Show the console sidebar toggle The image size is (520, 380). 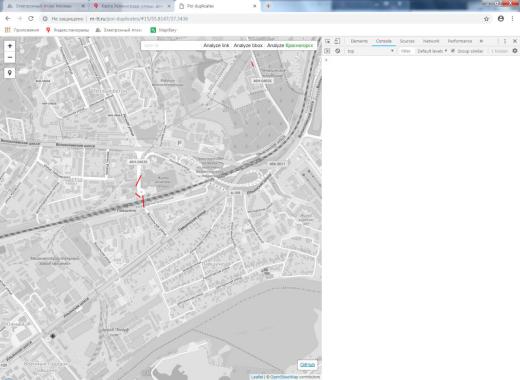(x=327, y=51)
